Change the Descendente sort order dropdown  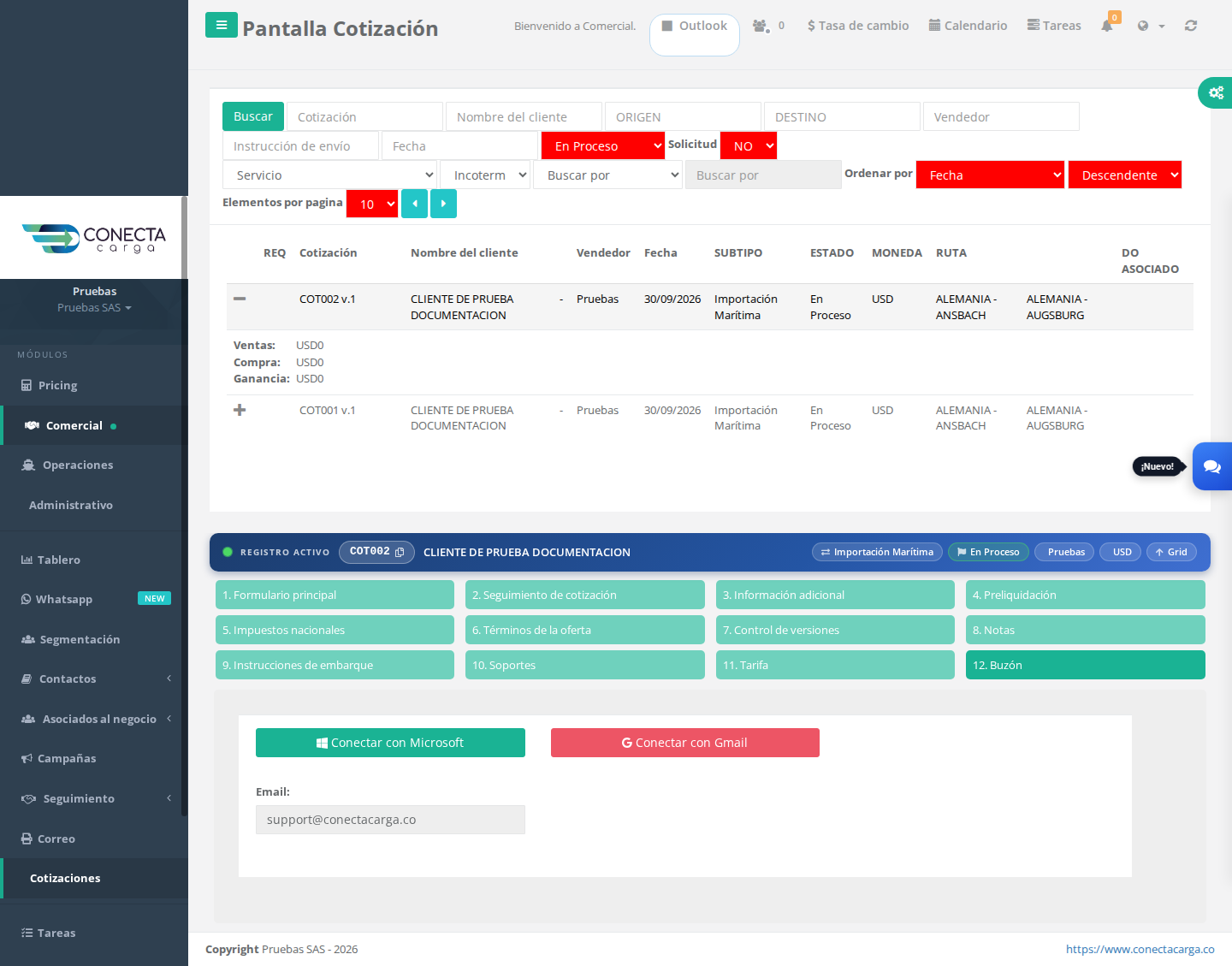(x=1125, y=175)
